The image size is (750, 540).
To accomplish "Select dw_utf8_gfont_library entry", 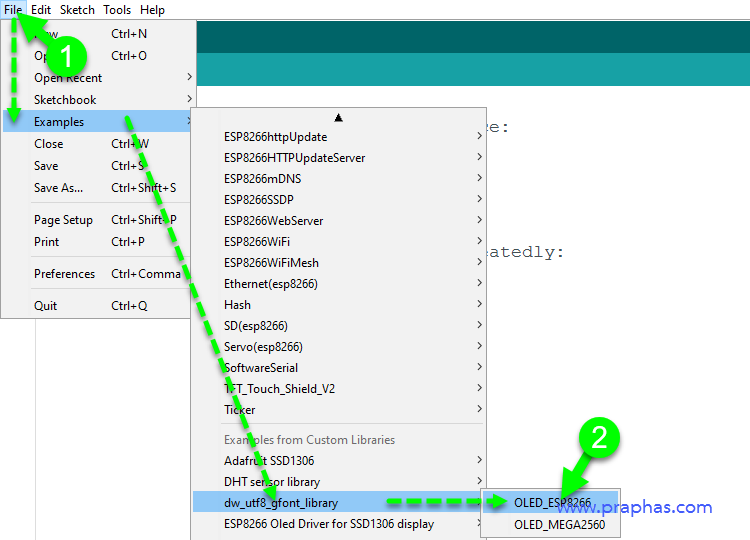I will point(339,503).
